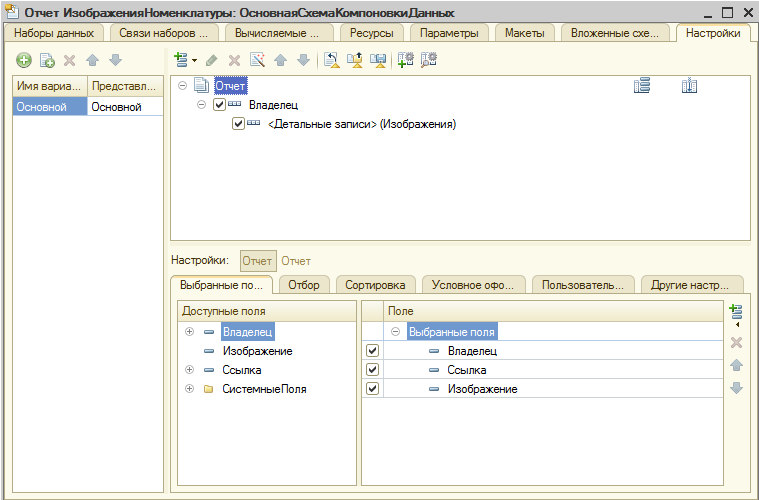
Task: Preview user settings (gear with magnifier)
Action: click(429, 60)
